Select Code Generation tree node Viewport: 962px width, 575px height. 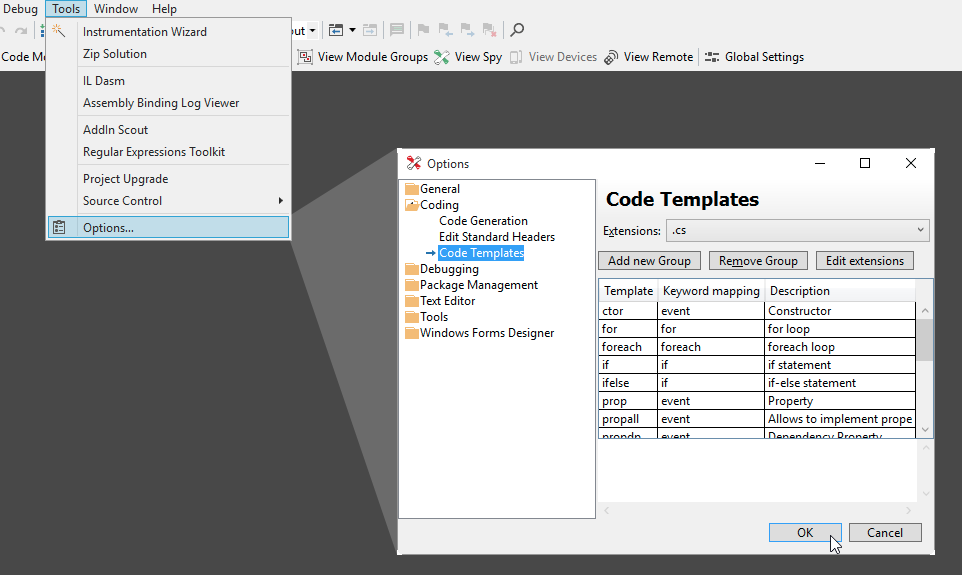coord(483,220)
